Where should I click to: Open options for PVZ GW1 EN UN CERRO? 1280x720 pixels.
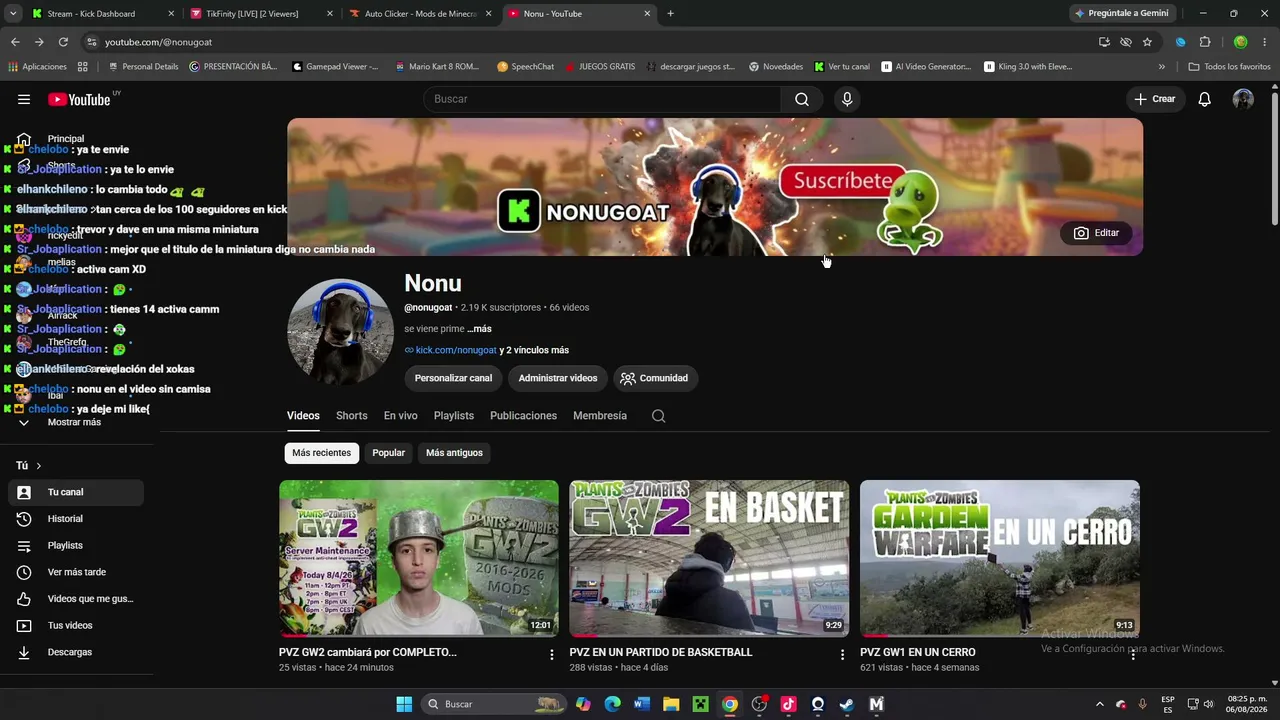[x=1132, y=654]
